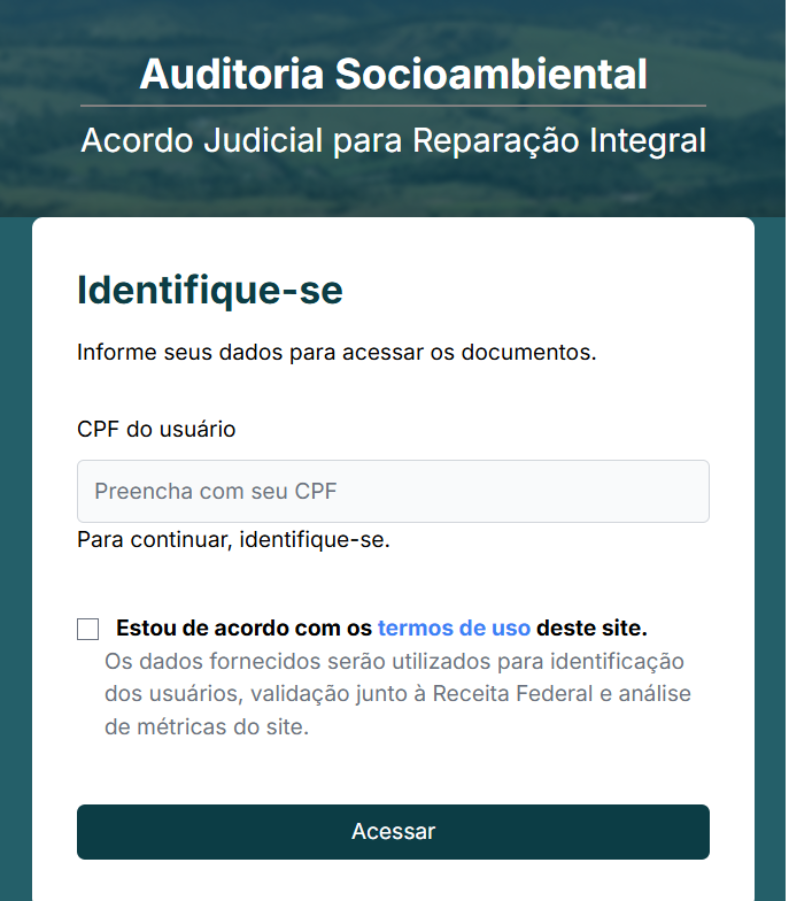This screenshot has height=901, width=786.
Task: Click the divider line under the title
Action: [393, 105]
